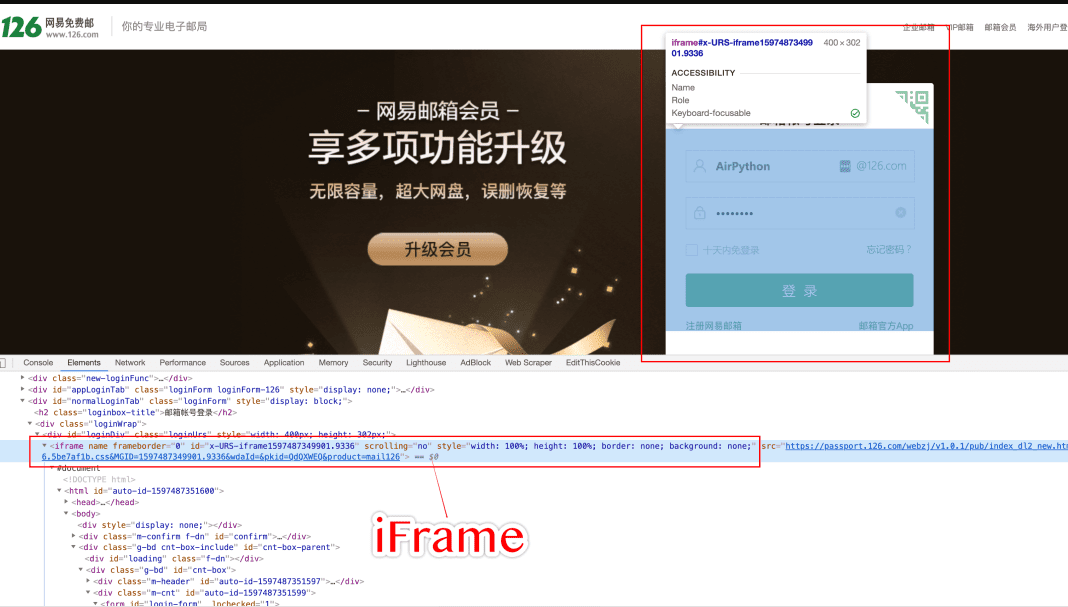Open the 忘记密码 forgot password link

coord(888,250)
